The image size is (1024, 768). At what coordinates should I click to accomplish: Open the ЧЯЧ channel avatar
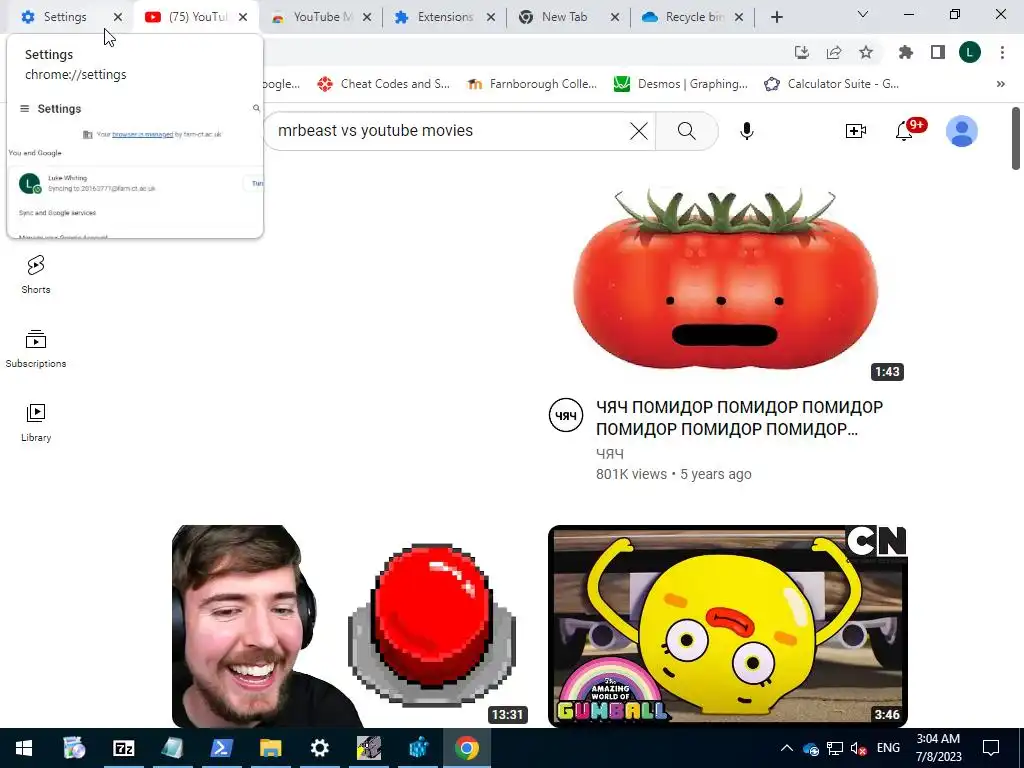click(x=566, y=415)
